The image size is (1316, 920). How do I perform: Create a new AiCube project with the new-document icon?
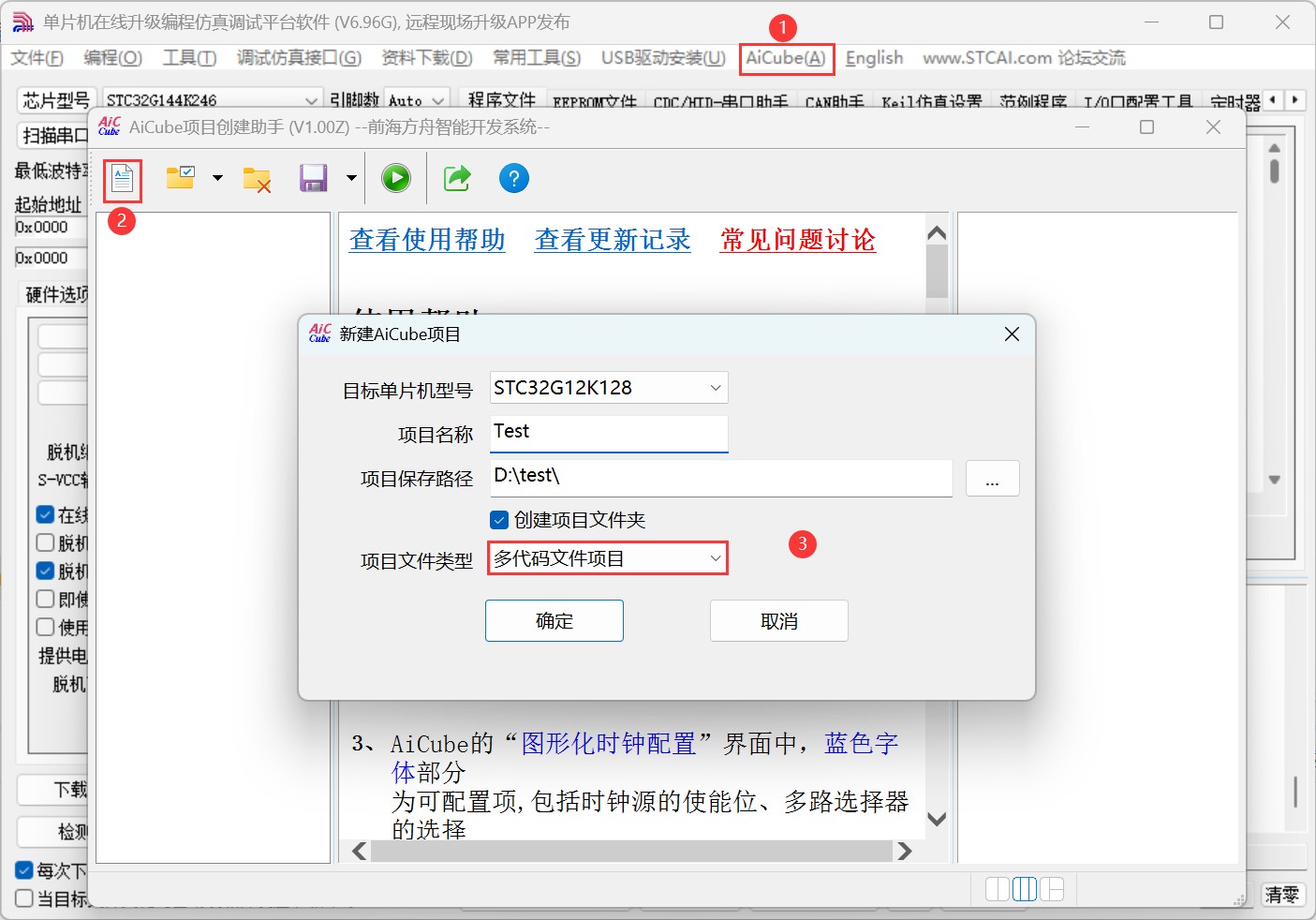pyautogui.click(x=122, y=178)
